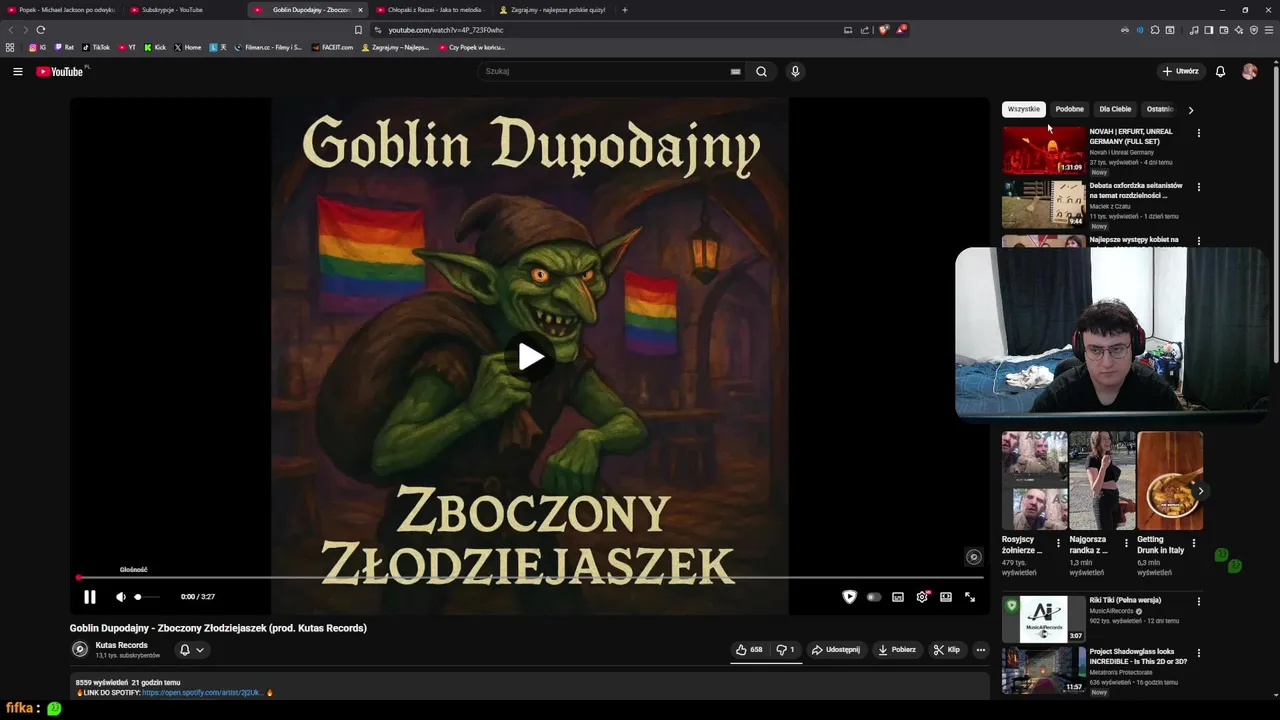1280x720 pixels.
Task: Click the shield play icon in player
Action: point(849,597)
